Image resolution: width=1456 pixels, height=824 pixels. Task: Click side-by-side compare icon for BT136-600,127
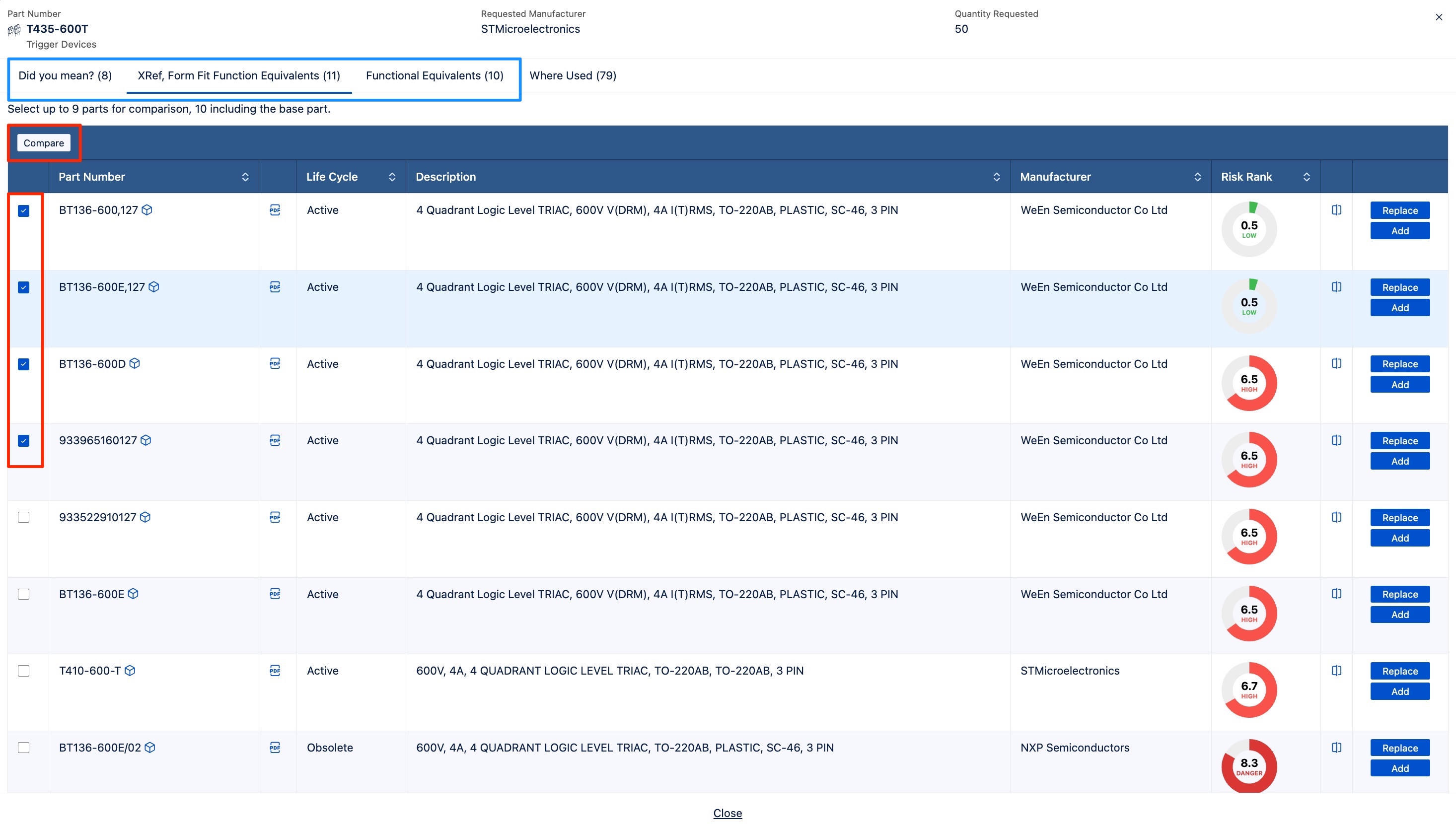(x=1336, y=210)
